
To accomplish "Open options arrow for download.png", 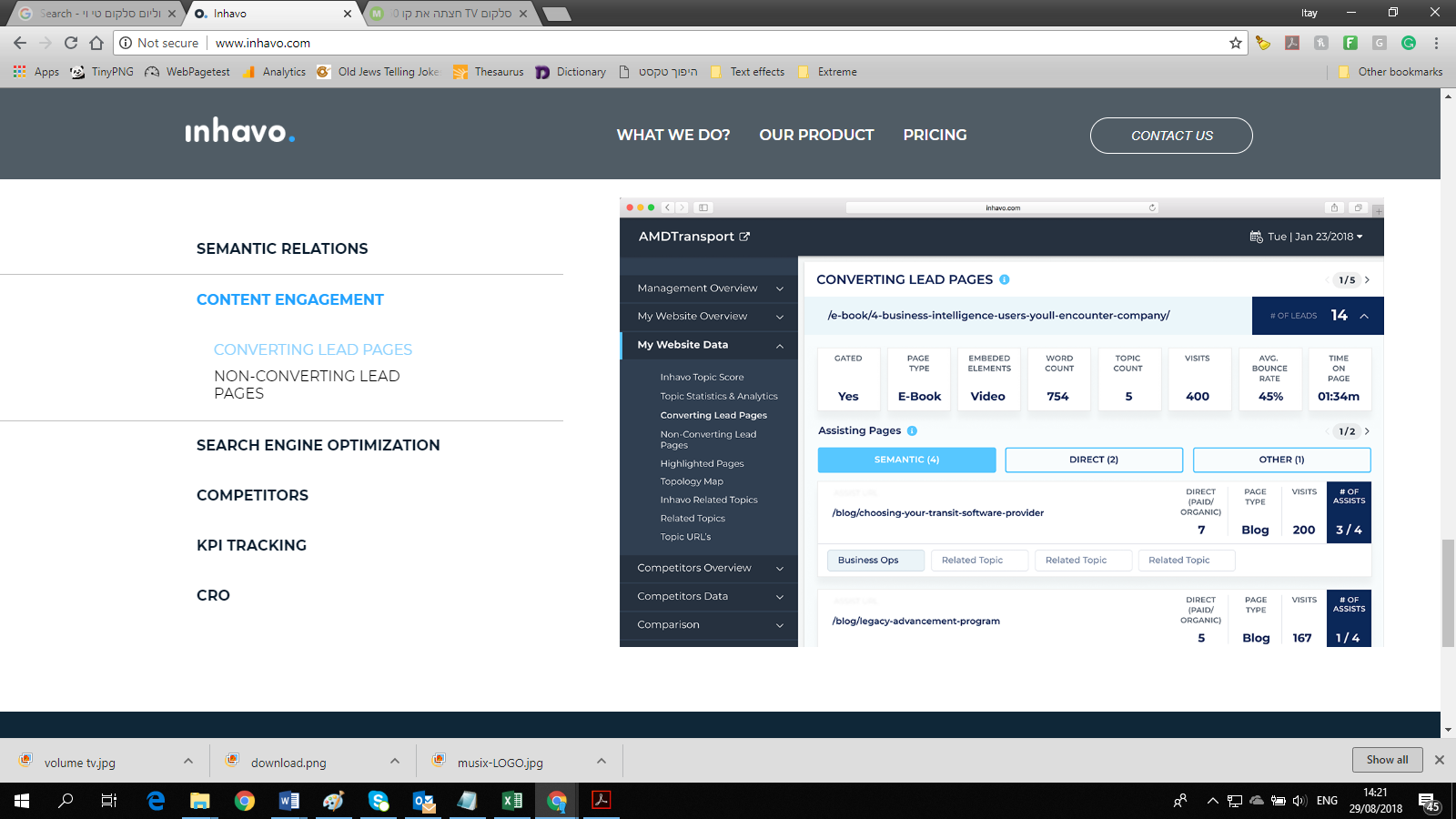I will [395, 761].
